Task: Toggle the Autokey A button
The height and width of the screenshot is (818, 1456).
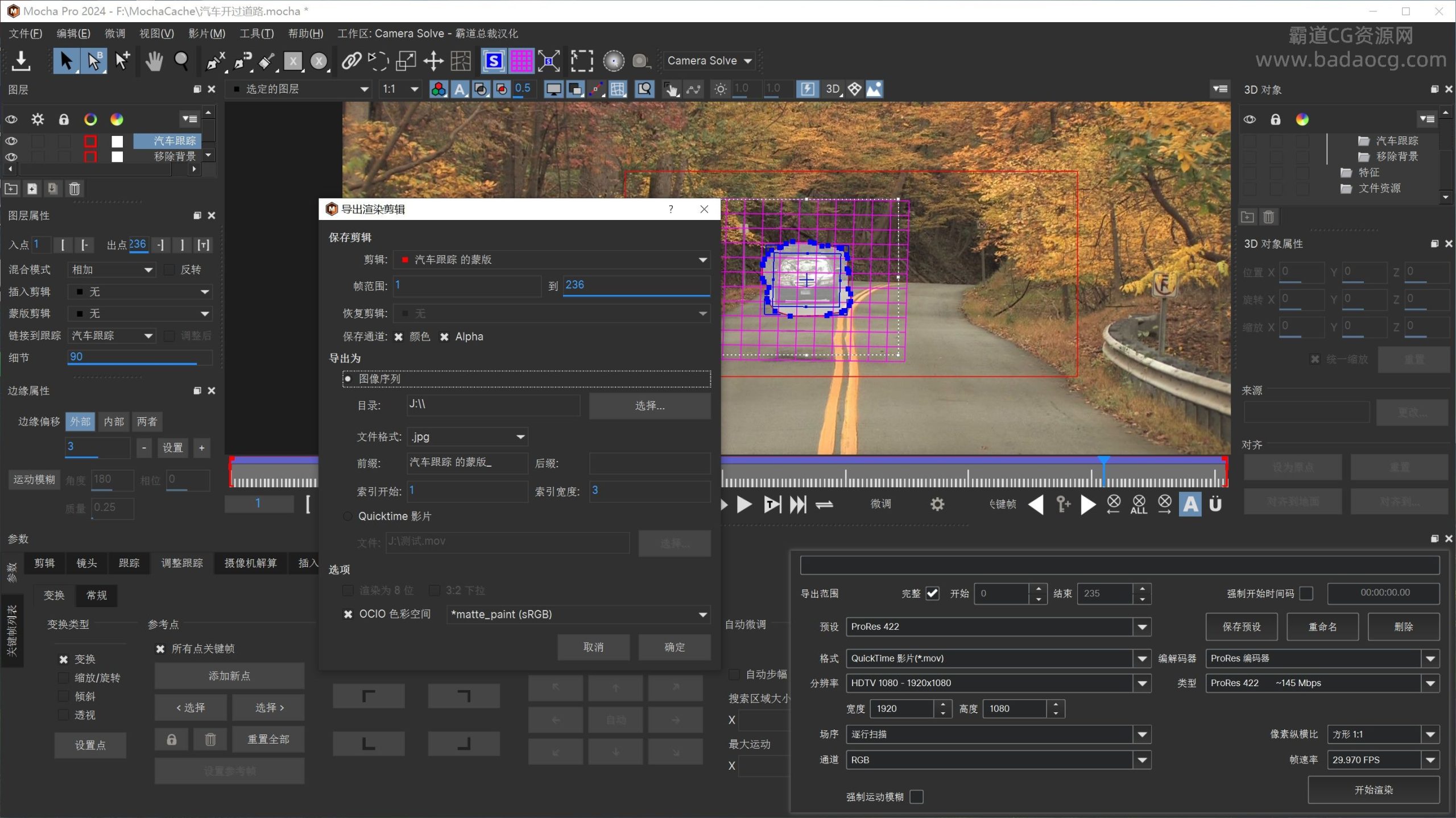Action: click(x=1190, y=504)
